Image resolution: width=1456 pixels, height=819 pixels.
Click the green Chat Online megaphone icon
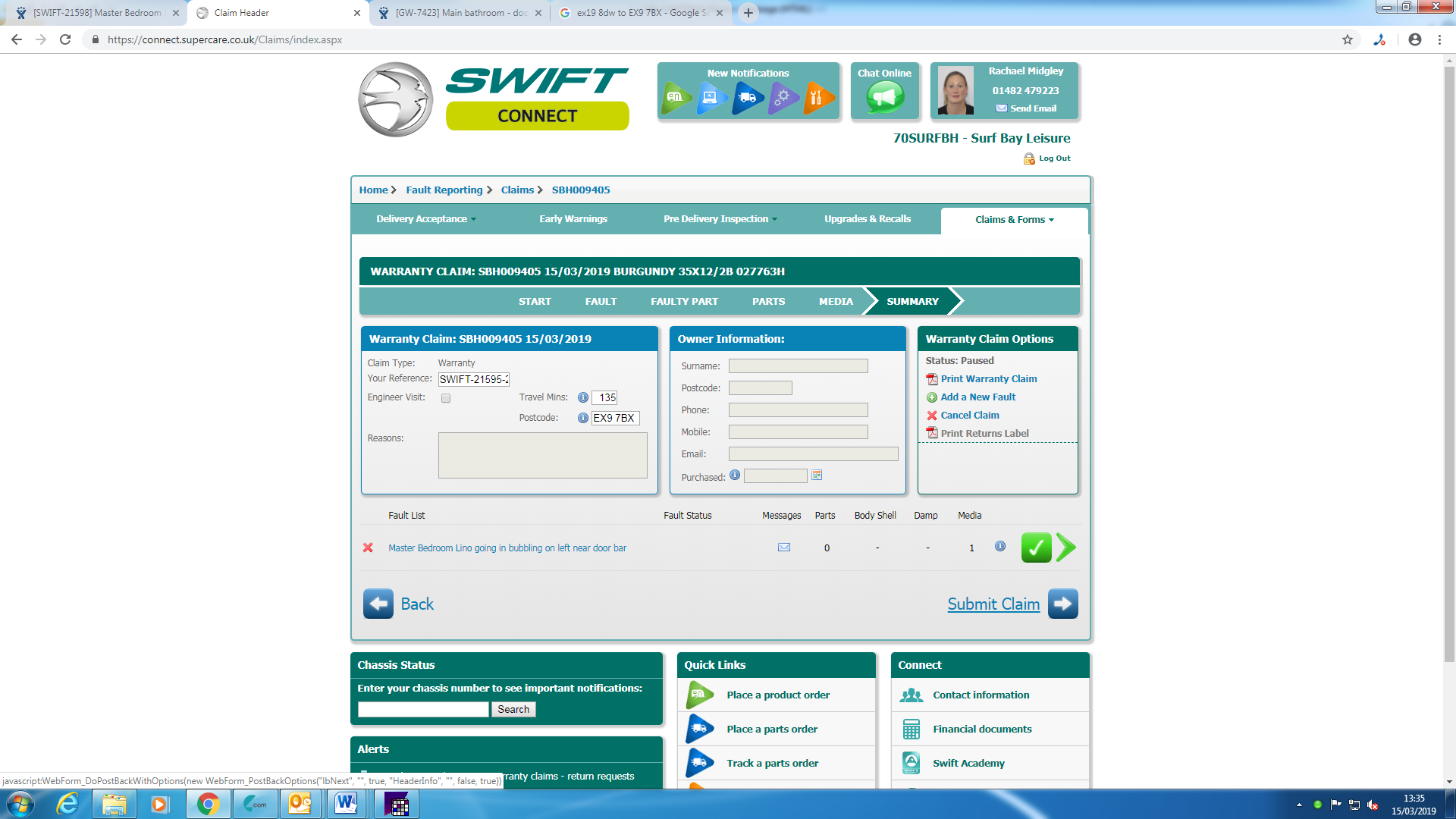click(885, 97)
